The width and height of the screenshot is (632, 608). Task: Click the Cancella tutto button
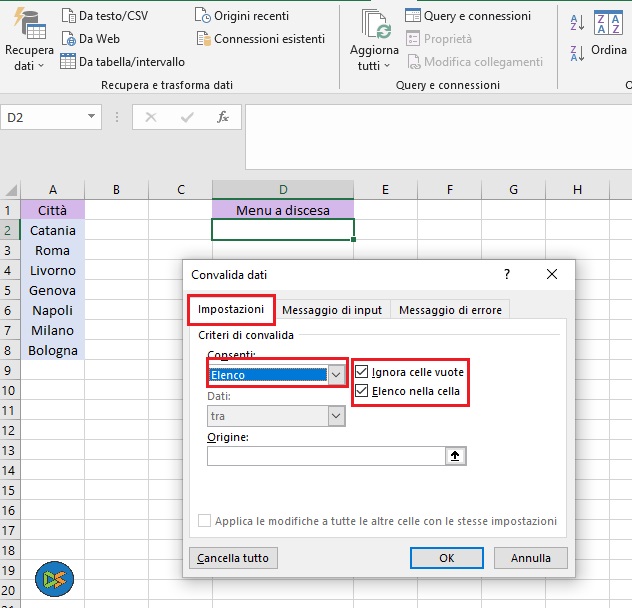tap(233, 557)
